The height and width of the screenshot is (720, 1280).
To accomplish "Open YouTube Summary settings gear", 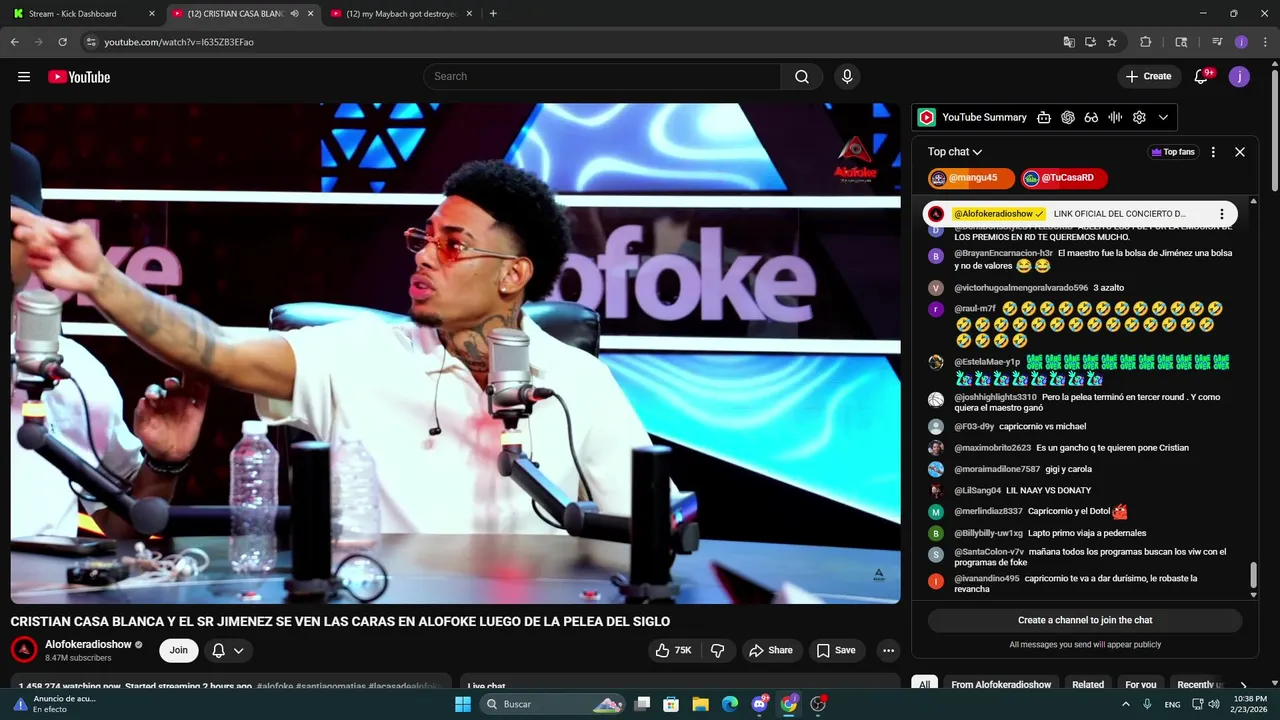I will [x=1139, y=117].
